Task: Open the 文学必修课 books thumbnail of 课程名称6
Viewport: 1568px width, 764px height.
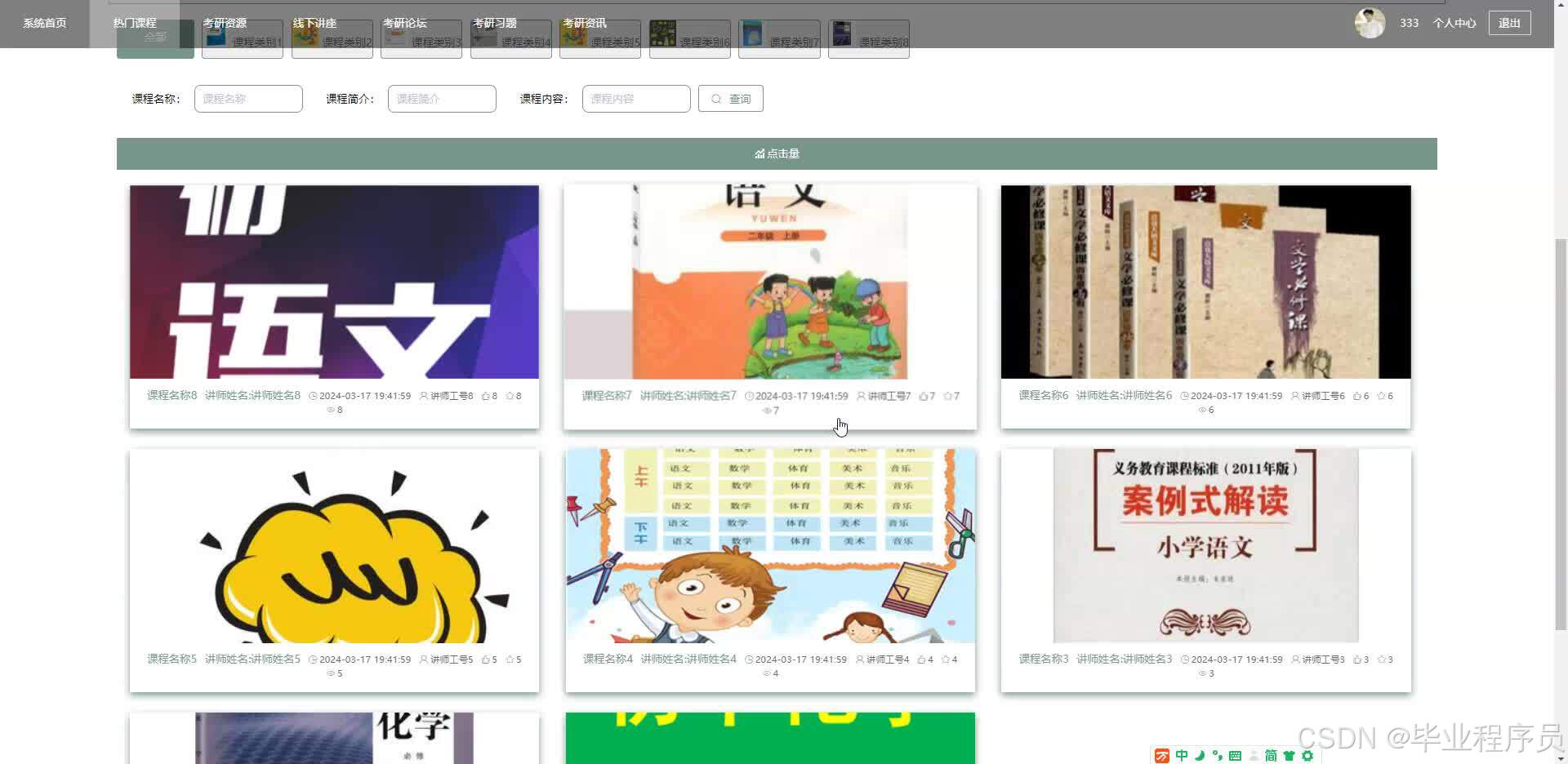Action: point(1206,282)
